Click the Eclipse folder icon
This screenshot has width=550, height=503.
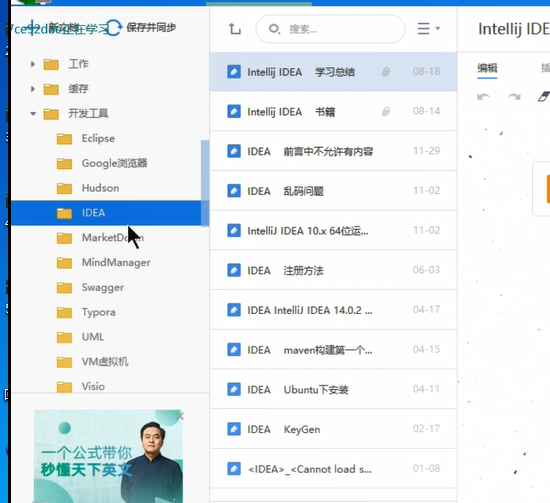[x=64, y=139]
